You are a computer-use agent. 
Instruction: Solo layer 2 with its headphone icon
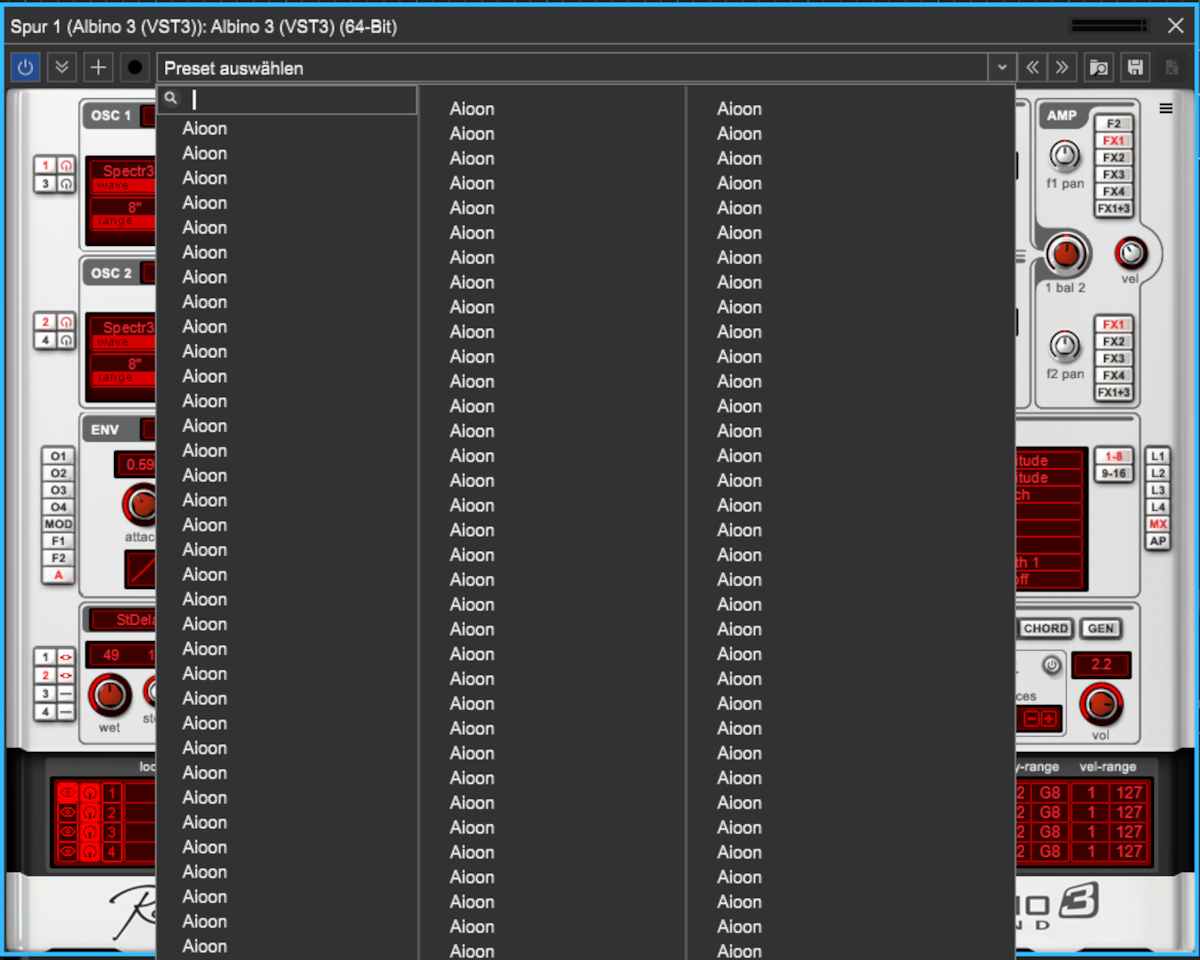[90, 814]
